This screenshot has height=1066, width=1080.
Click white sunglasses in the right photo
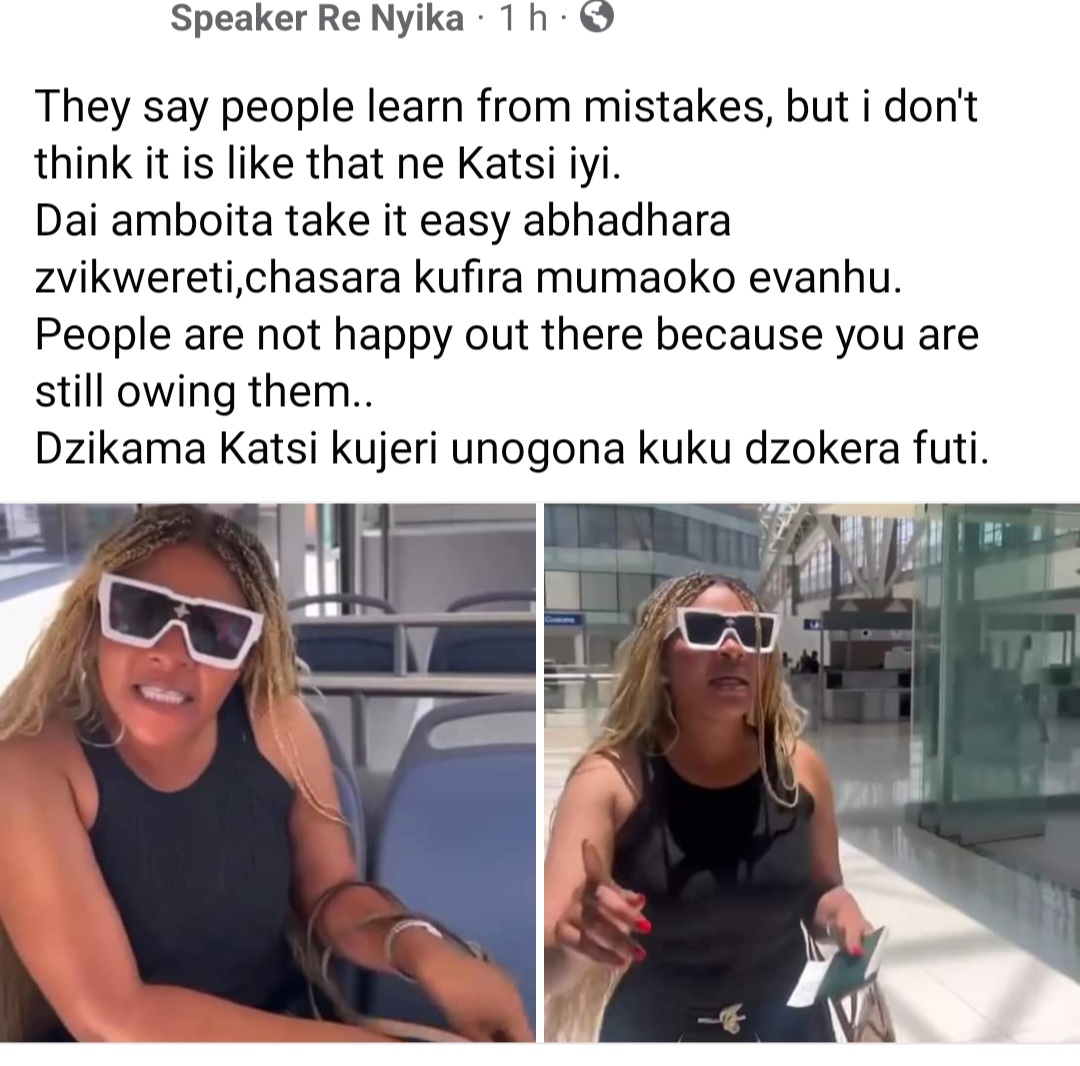coord(727,629)
